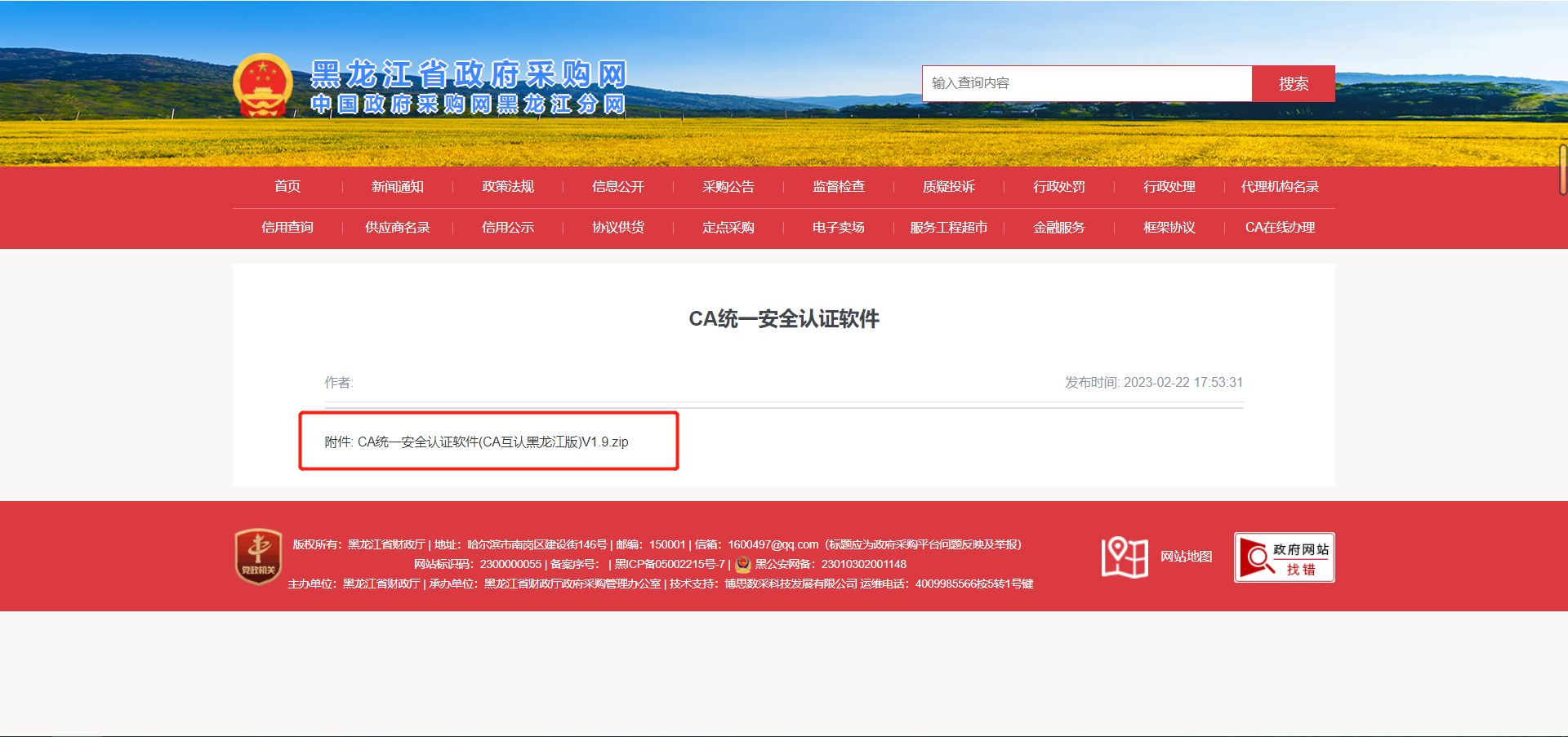Click the search input field
This screenshot has height=737, width=1568.
pos(1087,83)
